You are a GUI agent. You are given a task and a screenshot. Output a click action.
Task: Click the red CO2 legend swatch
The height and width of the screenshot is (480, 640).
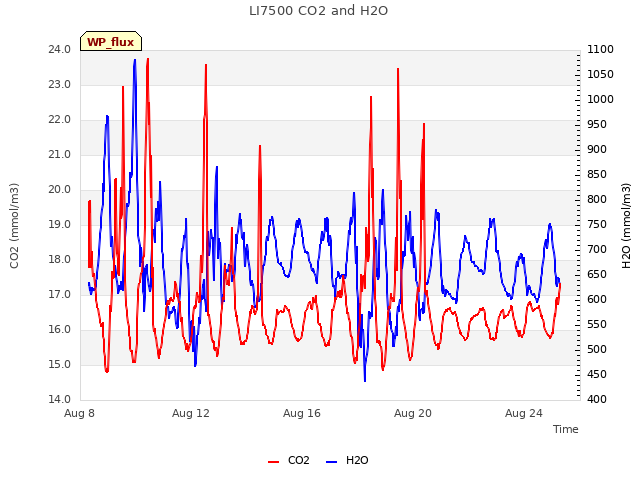click(273, 462)
